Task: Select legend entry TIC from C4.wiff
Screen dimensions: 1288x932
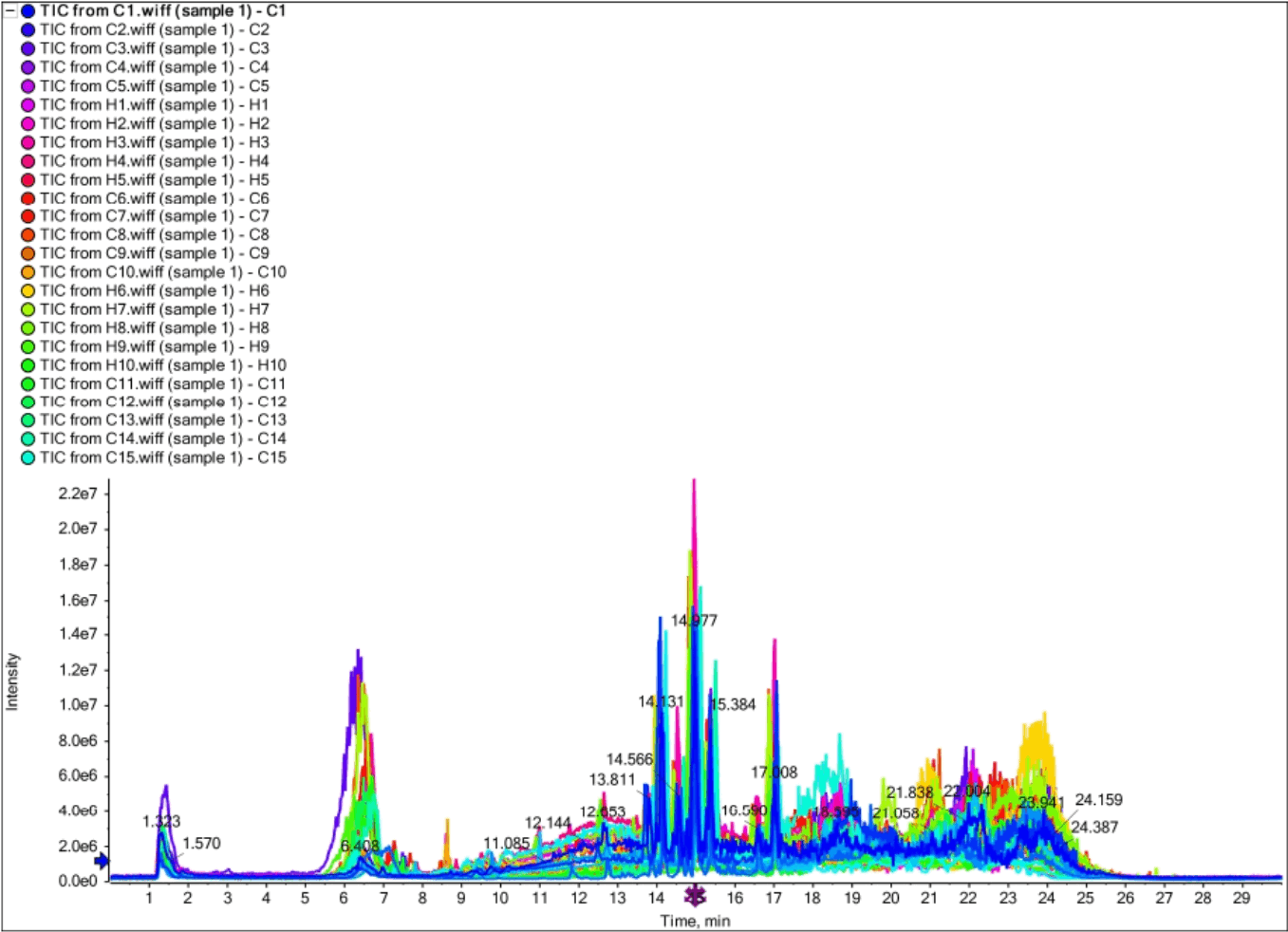Action: pos(155,67)
